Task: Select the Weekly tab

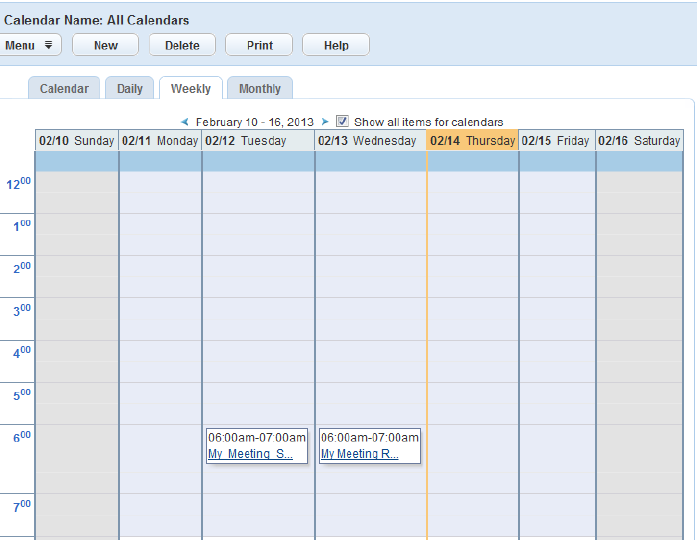Action: coord(191,88)
